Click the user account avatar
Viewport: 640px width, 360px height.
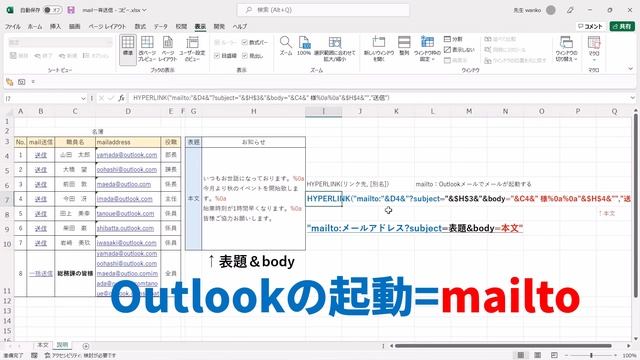click(551, 10)
